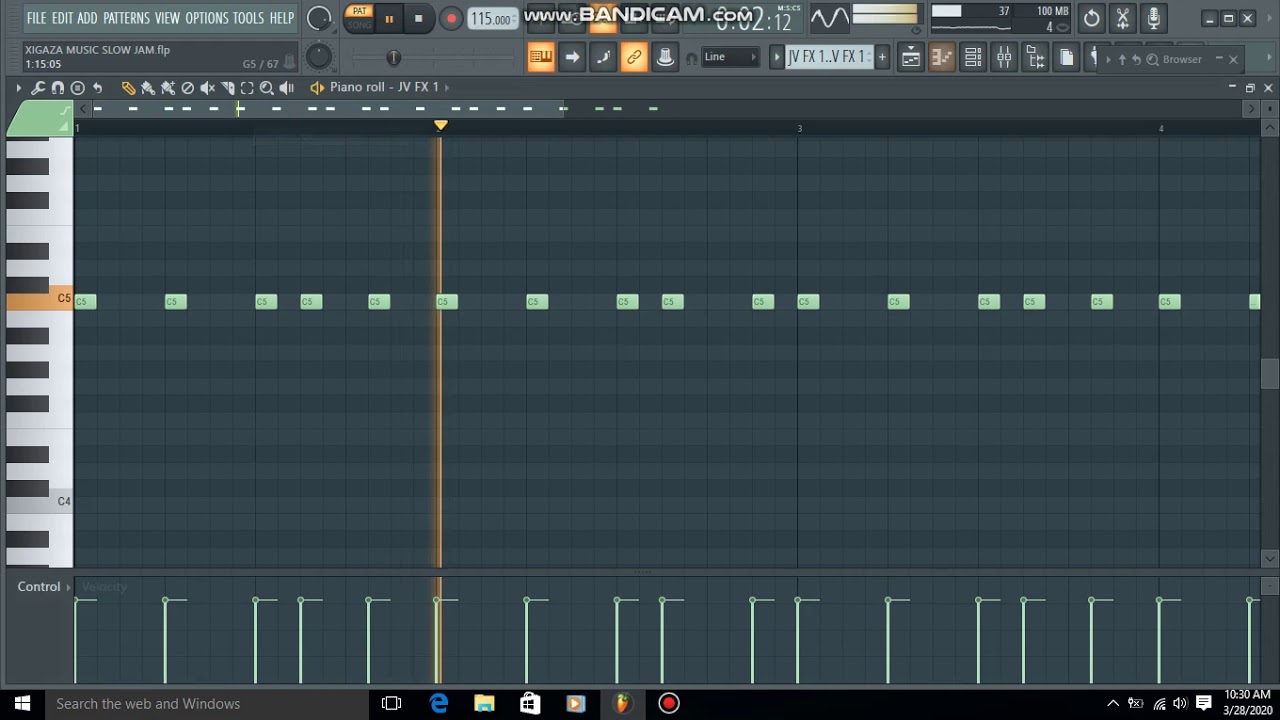Toggle the headphone snap icon beside Line

pyautogui.click(x=691, y=58)
